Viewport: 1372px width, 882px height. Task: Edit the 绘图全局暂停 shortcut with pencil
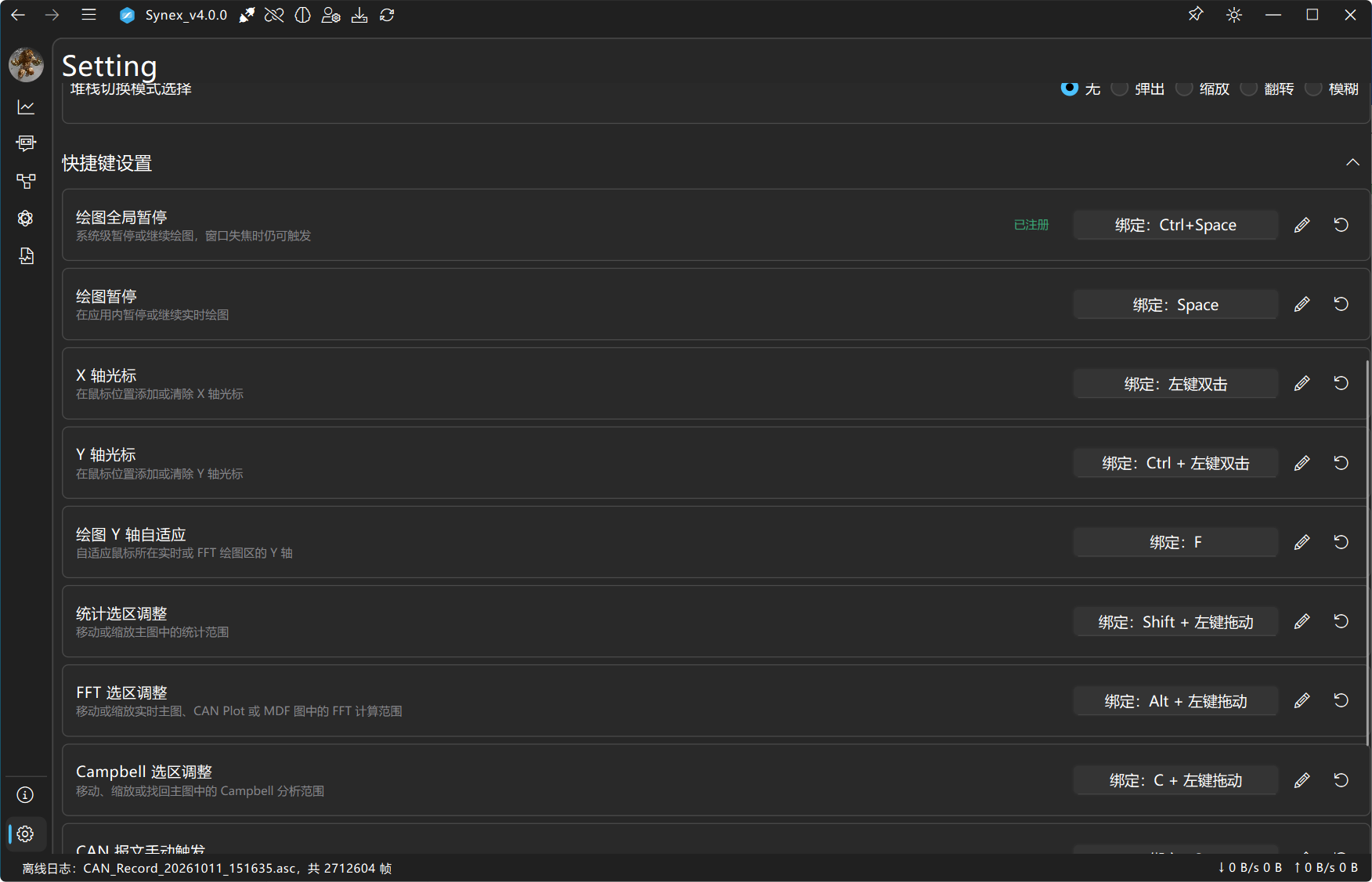pyautogui.click(x=1302, y=225)
